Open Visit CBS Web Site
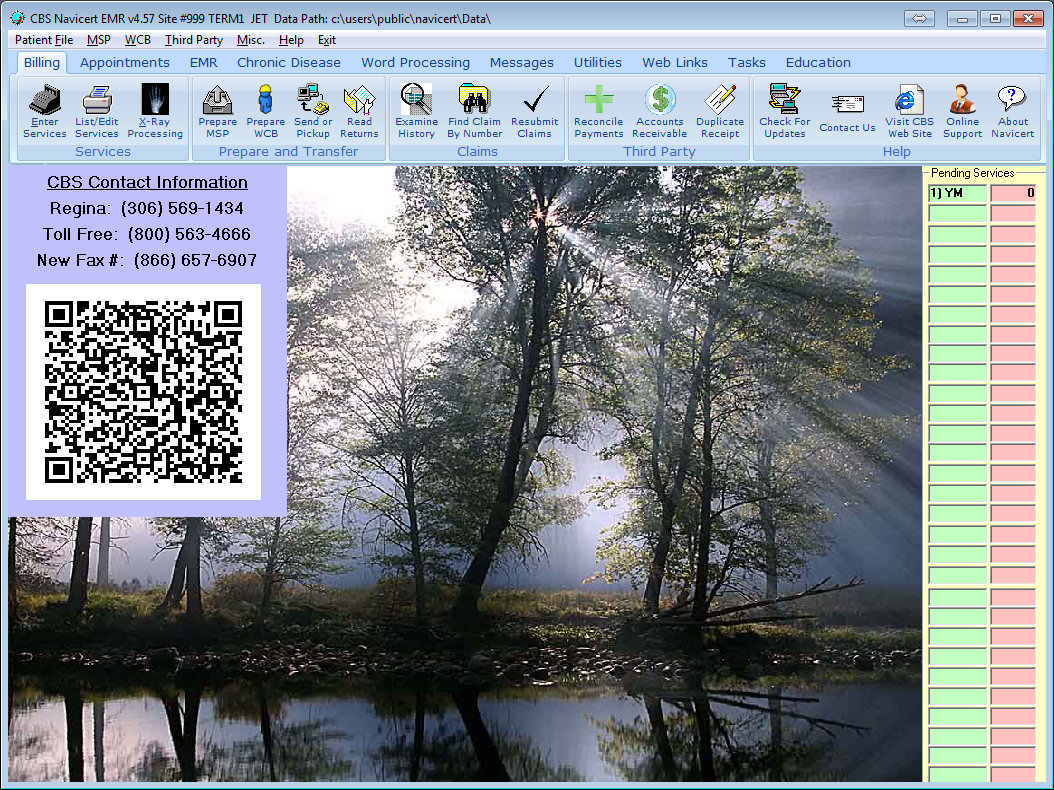 [909, 110]
